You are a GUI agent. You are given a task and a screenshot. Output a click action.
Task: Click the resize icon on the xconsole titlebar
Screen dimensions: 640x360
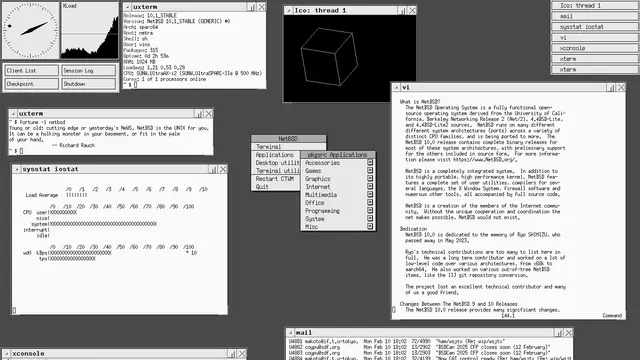[x=232, y=353]
